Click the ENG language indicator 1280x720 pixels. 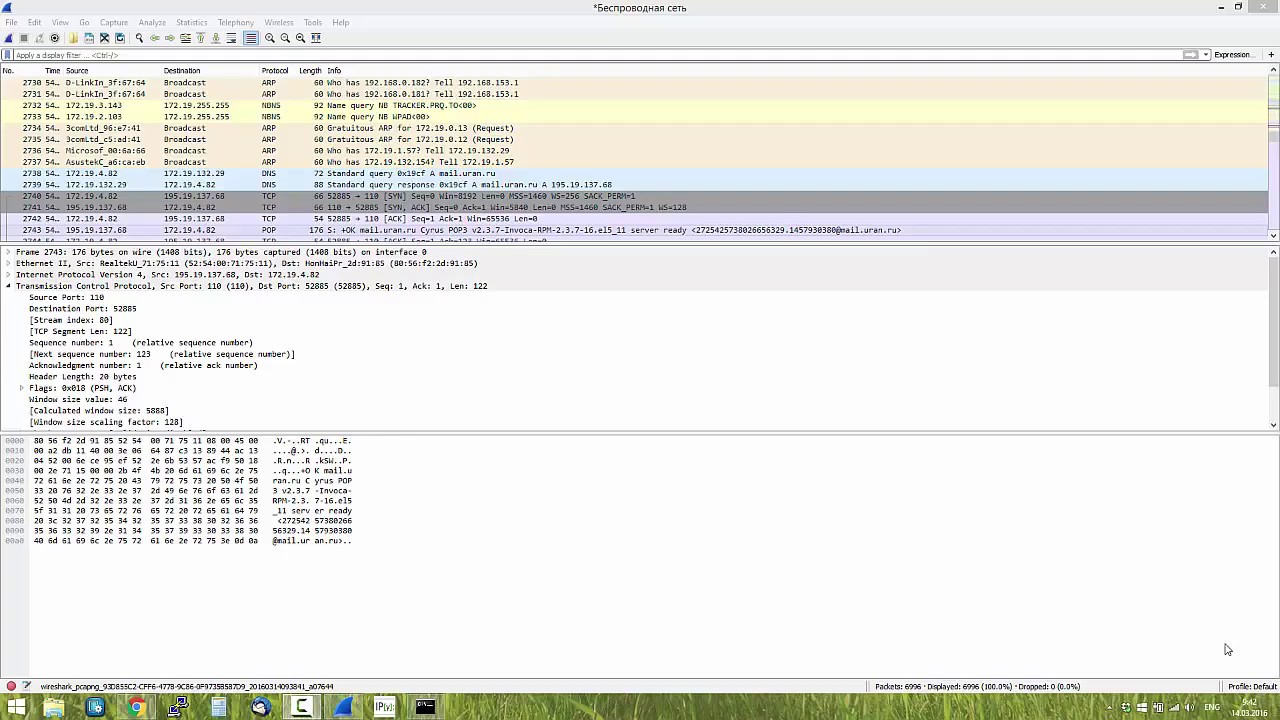(1211, 708)
